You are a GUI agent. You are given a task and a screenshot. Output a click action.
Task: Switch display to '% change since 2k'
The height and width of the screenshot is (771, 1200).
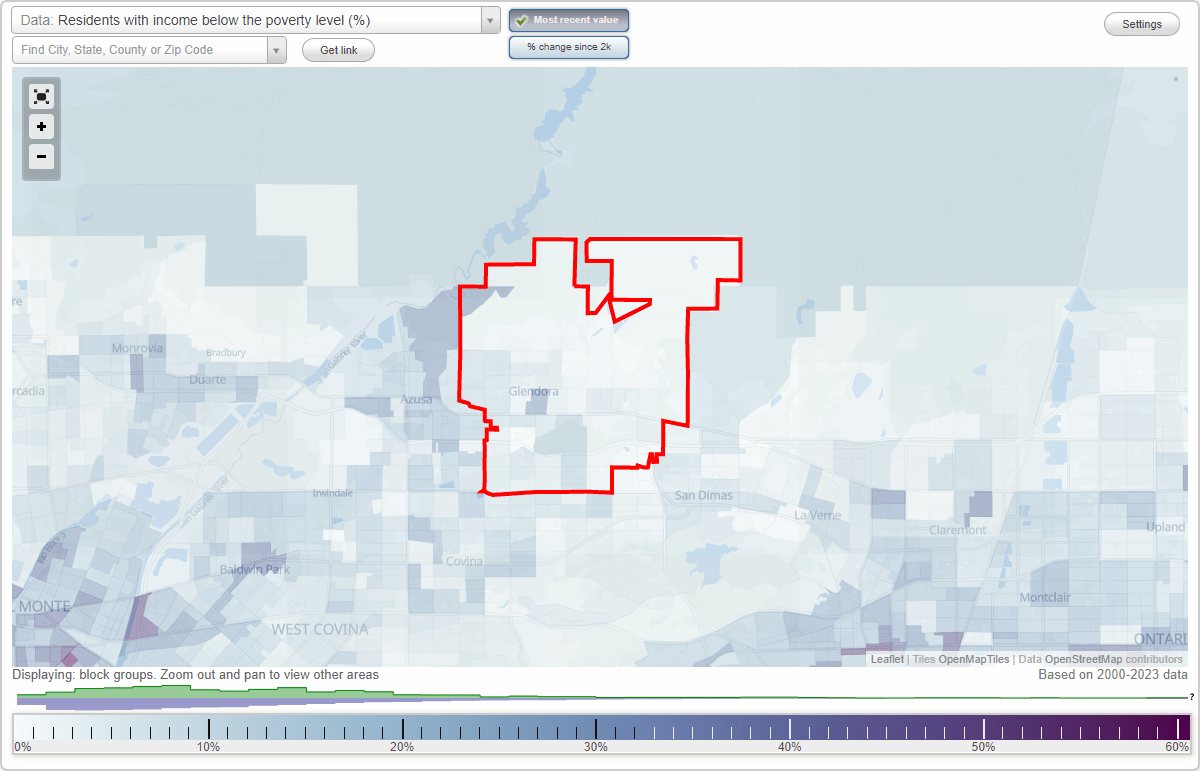pos(569,46)
